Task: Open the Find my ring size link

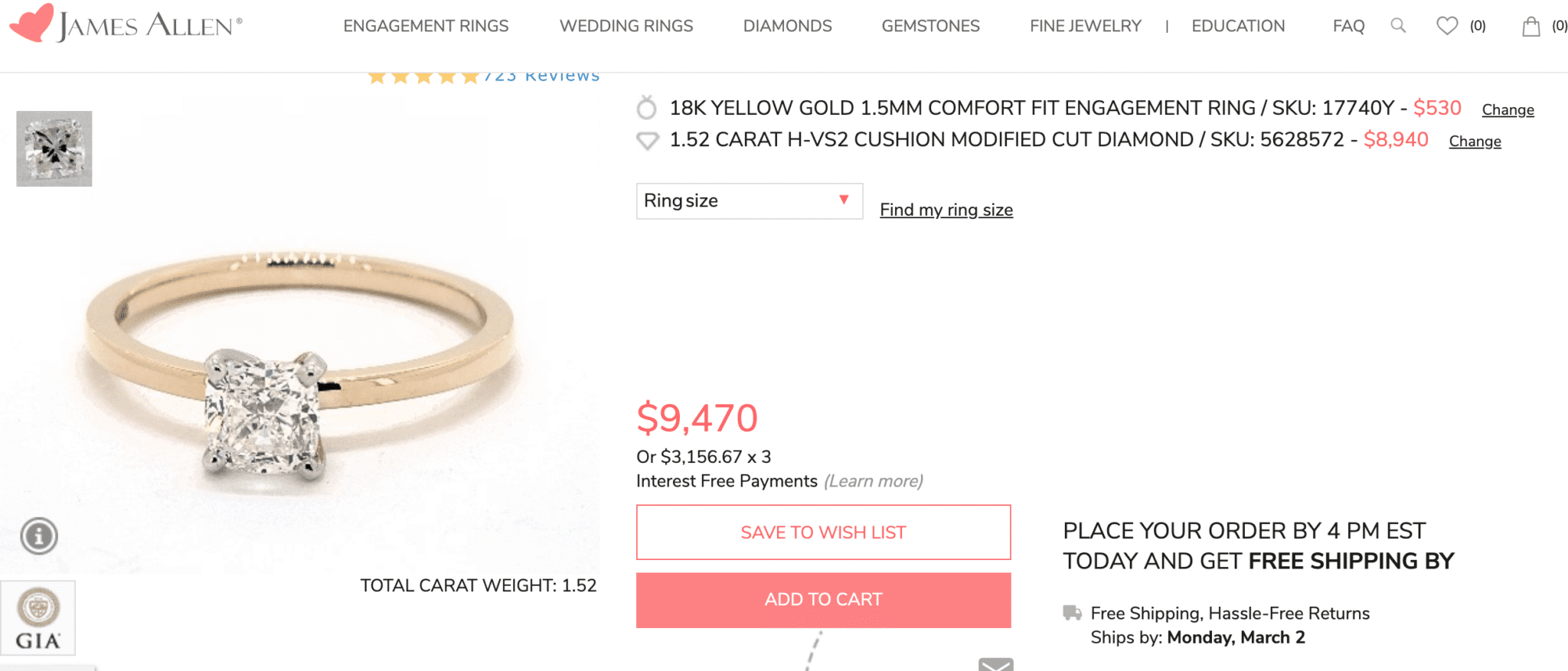Action: coord(946,209)
